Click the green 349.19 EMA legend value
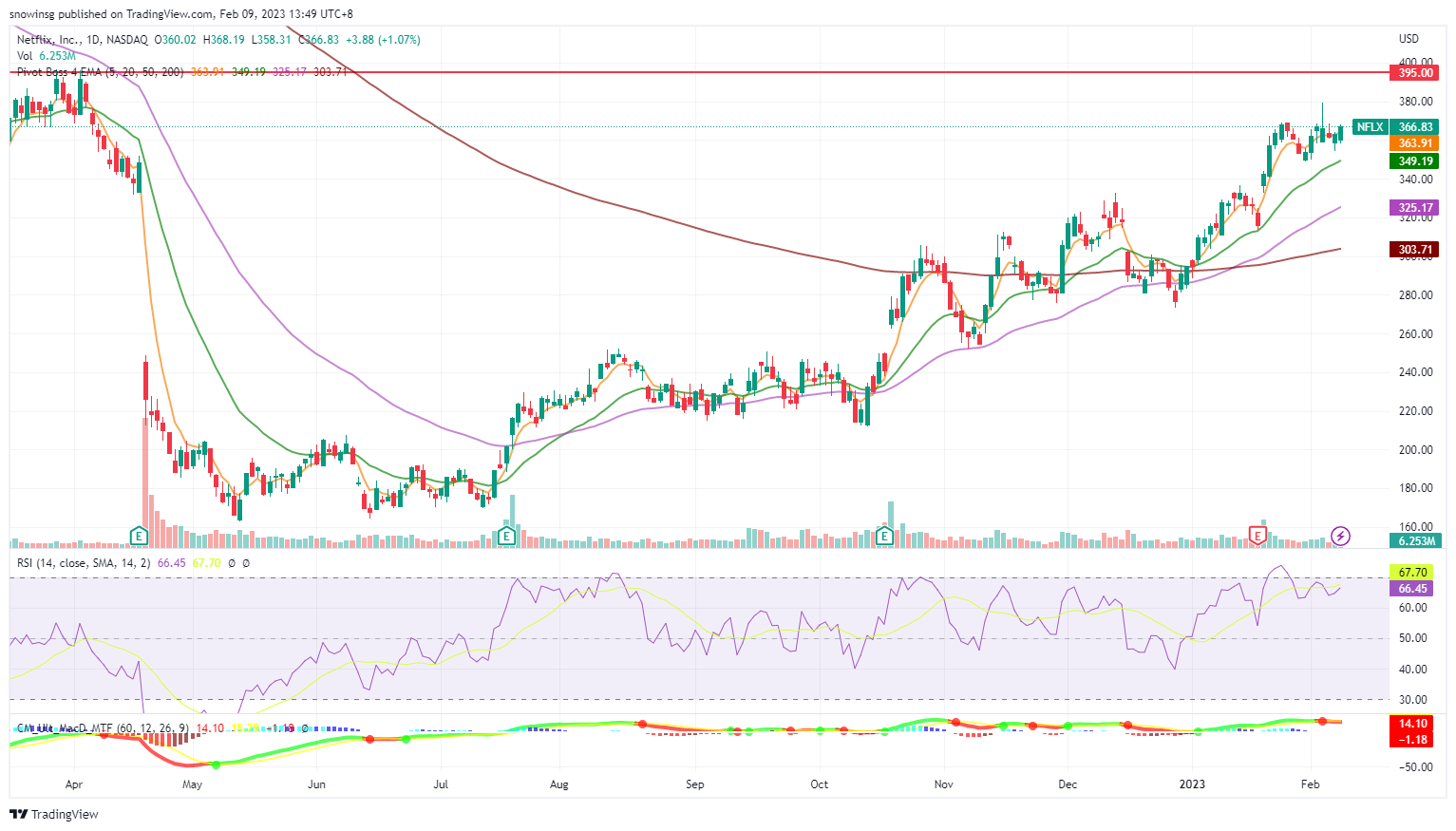Viewport: 1456px width, 831px height. tap(249, 72)
